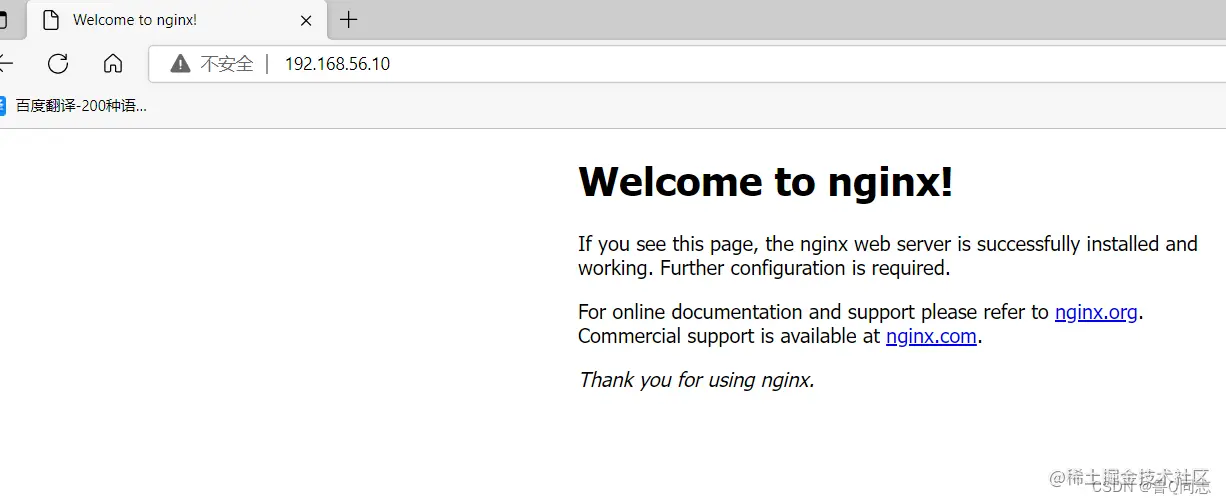The image size is (1226, 504).
Task: Click the 'Commercial support is available at' text
Action: point(729,336)
